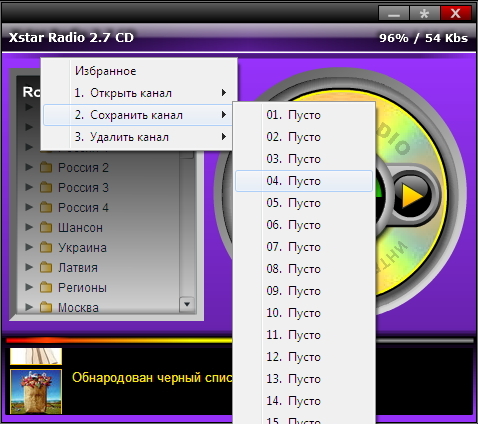Select the Россия 4 folder label
The image size is (478, 424).
point(83,208)
